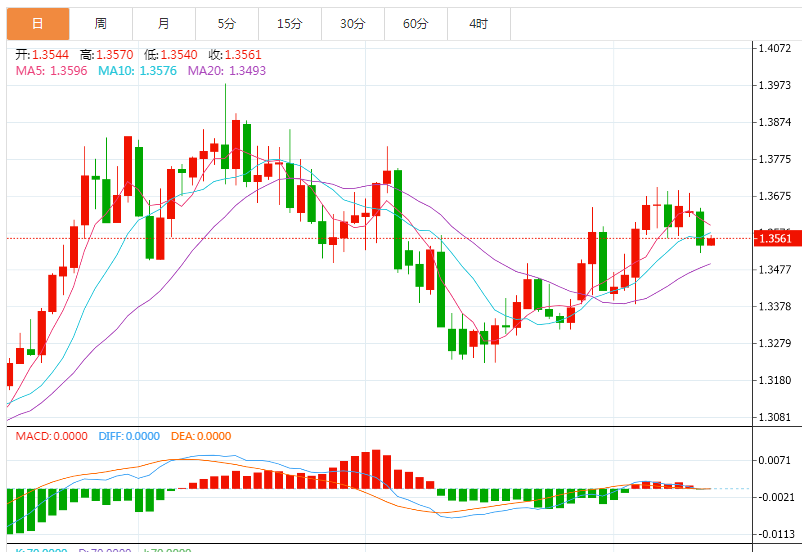Click the 1.3180 price axis label
This screenshot has height=552, width=802.
[x=774, y=380]
